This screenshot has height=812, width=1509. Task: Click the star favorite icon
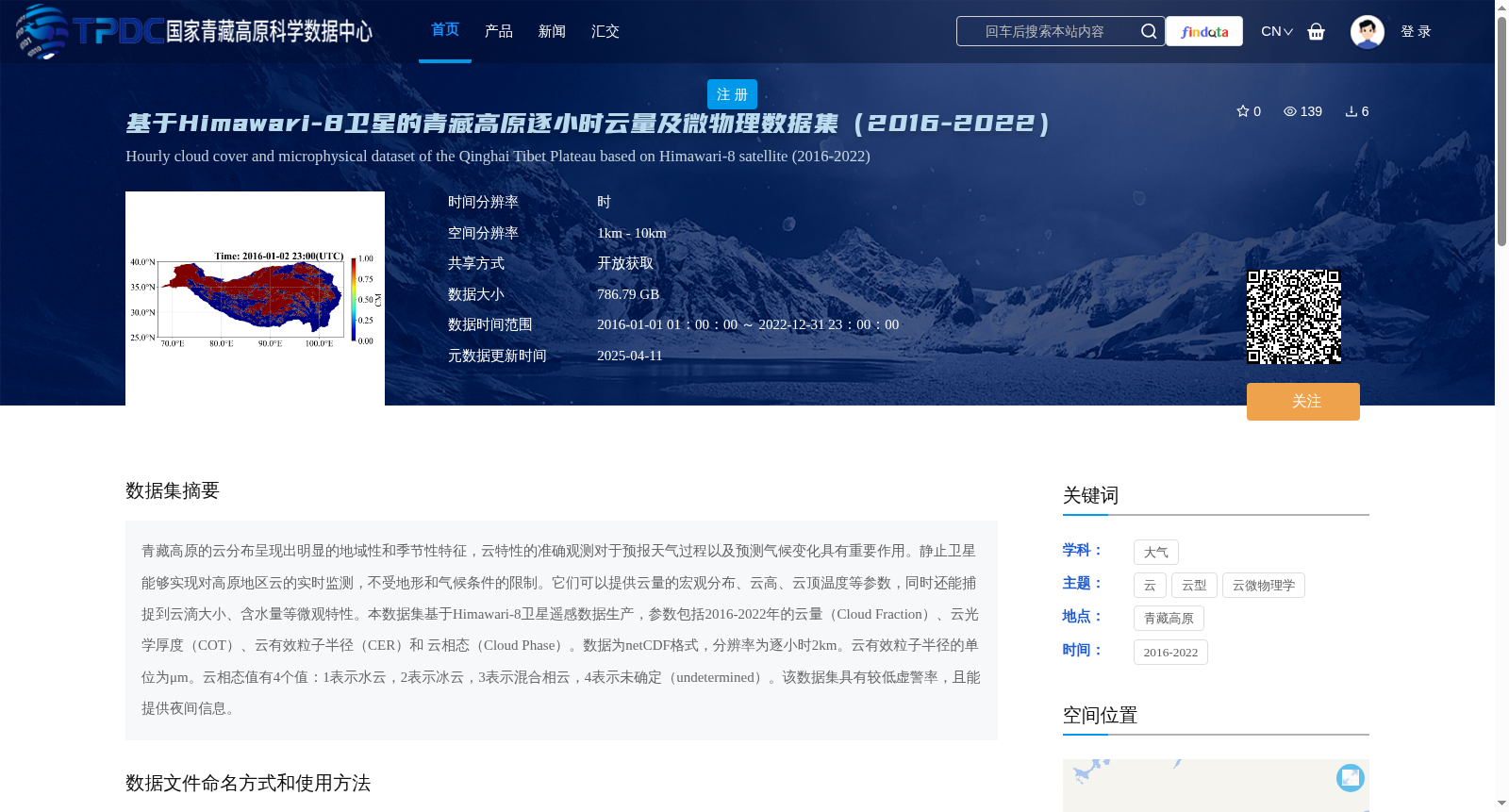tap(1243, 111)
